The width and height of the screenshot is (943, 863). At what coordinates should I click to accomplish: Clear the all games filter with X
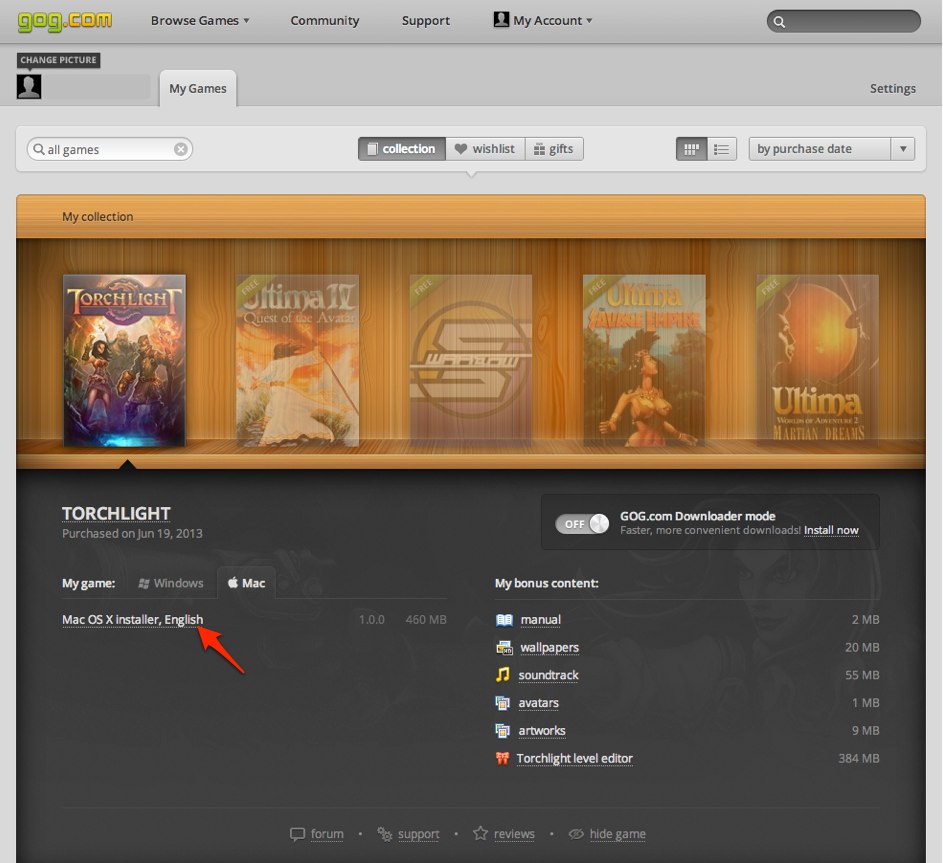tap(180, 149)
